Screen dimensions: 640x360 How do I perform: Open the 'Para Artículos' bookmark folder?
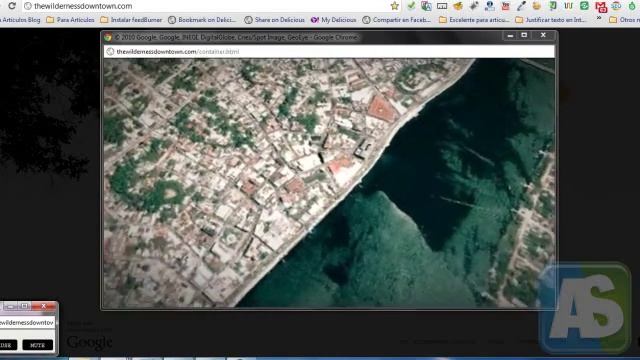coord(70,20)
